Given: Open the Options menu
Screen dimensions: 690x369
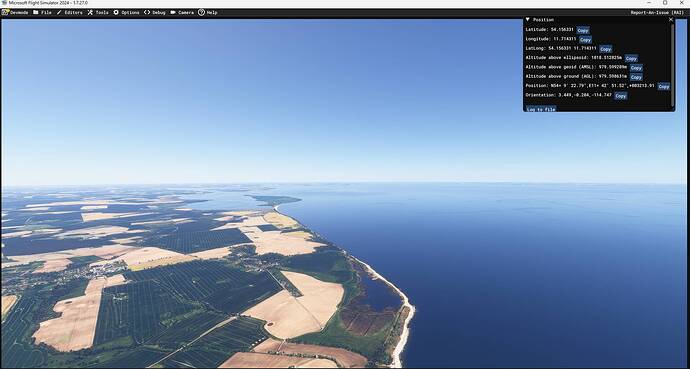Looking at the screenshot, I should pyautogui.click(x=126, y=13).
